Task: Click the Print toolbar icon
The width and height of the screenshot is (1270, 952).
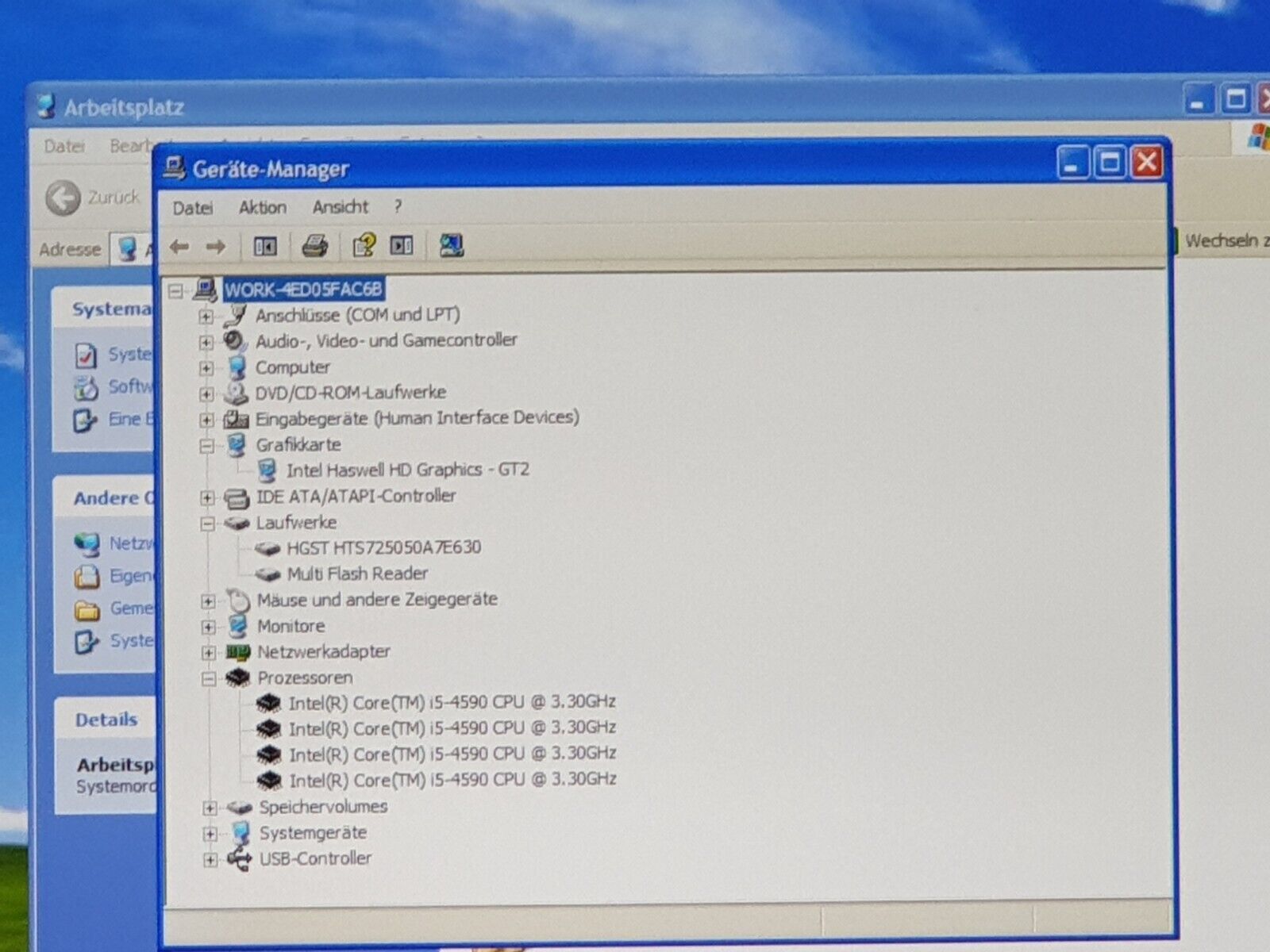Action: coord(315,247)
